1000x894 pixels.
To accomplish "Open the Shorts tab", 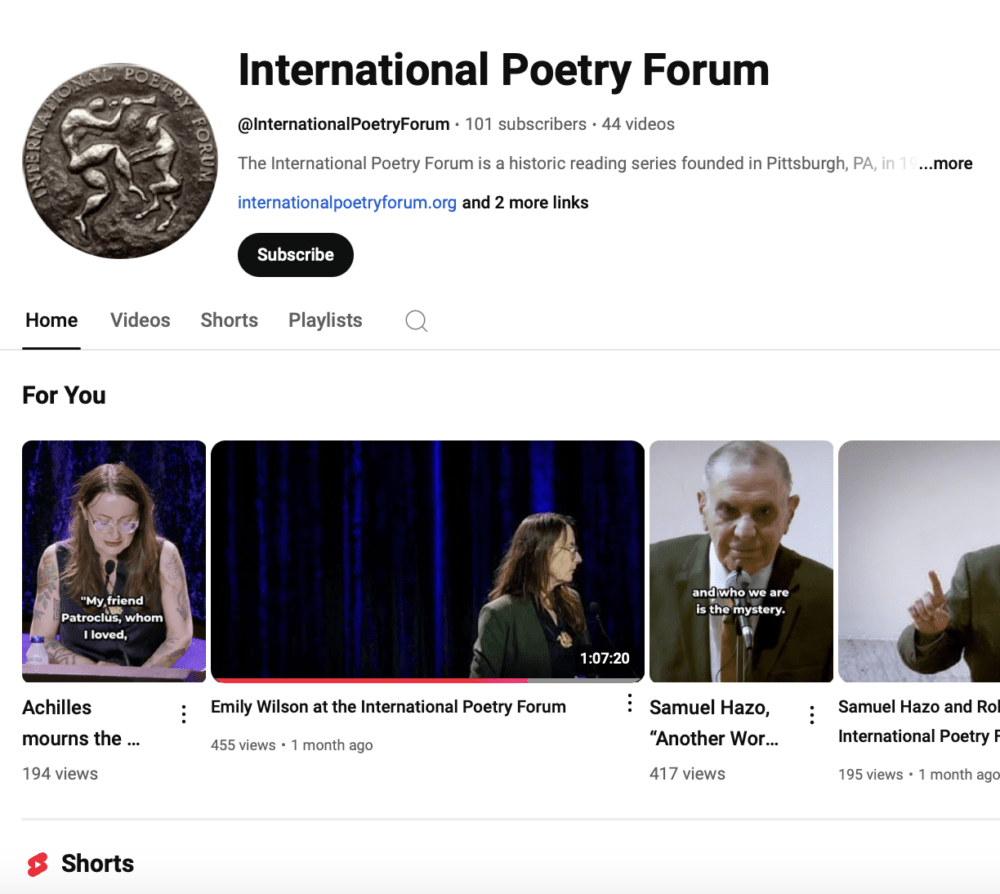I will (x=229, y=320).
